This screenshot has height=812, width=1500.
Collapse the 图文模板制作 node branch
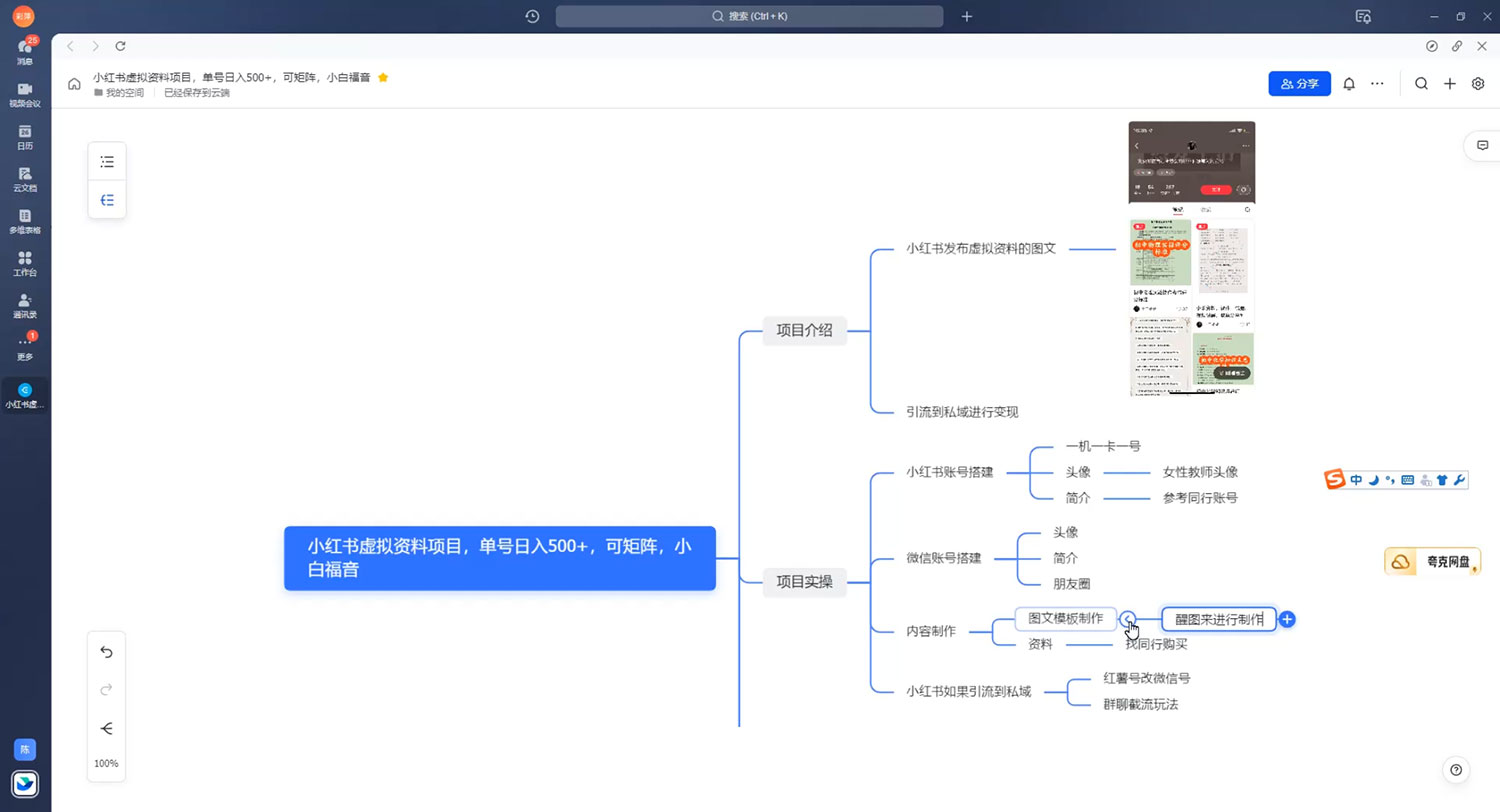[1128, 619]
